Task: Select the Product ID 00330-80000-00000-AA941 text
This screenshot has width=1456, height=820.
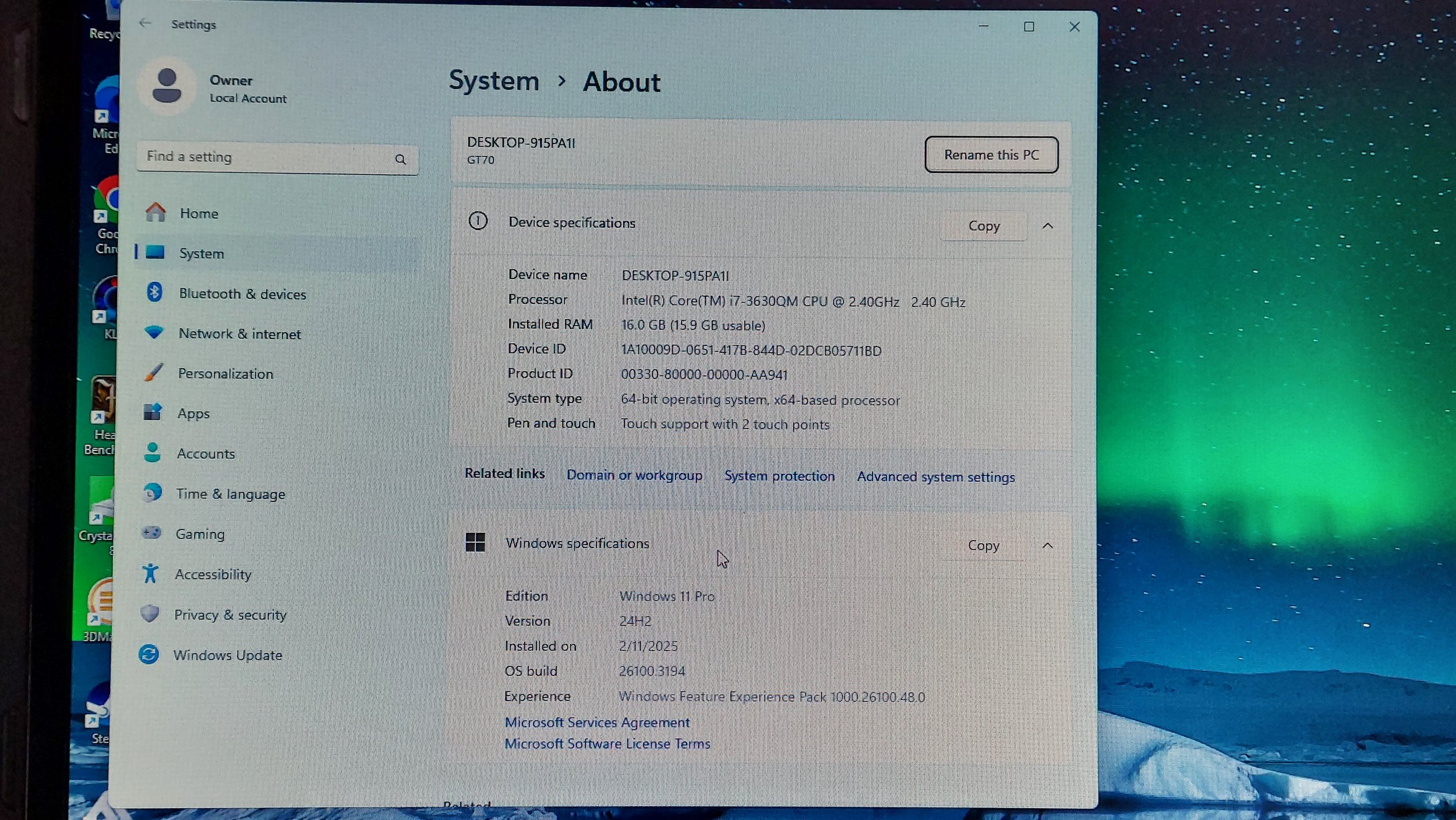Action: (x=704, y=374)
